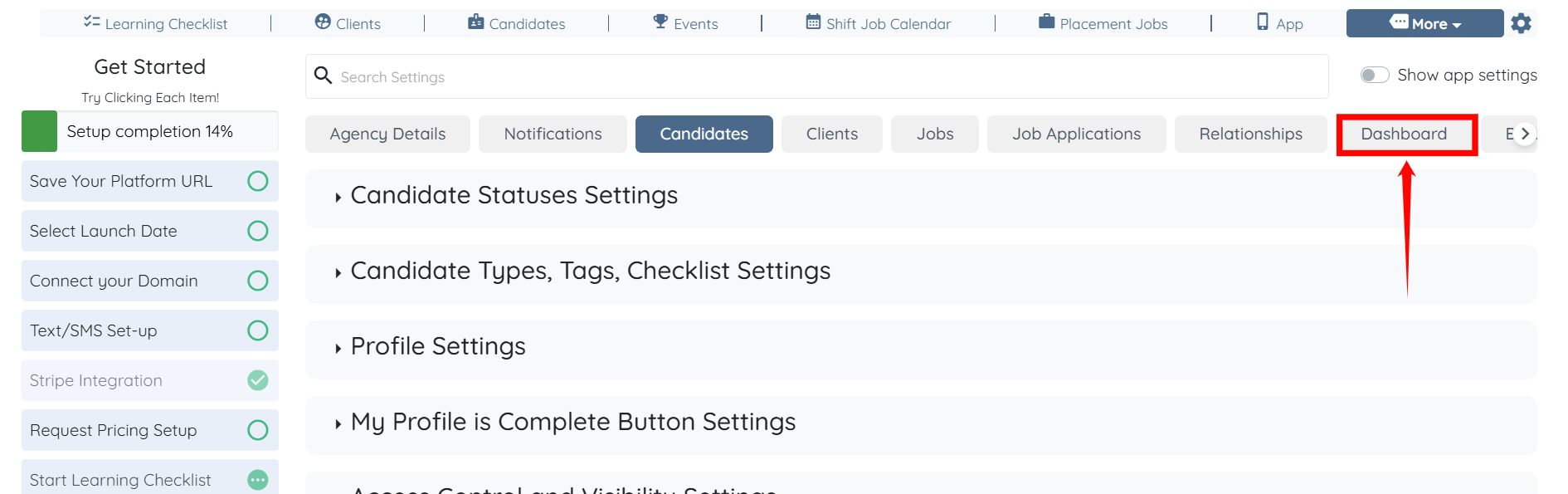Click the Setup completion 14% progress bar
This screenshot has height=494, width=1568.
[149, 131]
